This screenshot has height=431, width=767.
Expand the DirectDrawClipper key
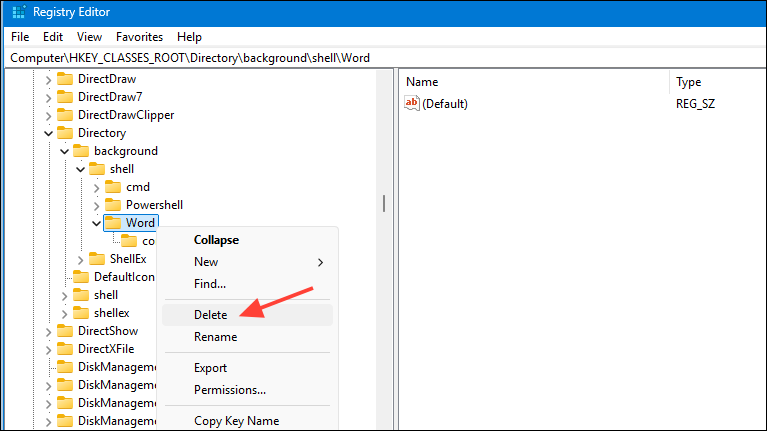pos(48,115)
